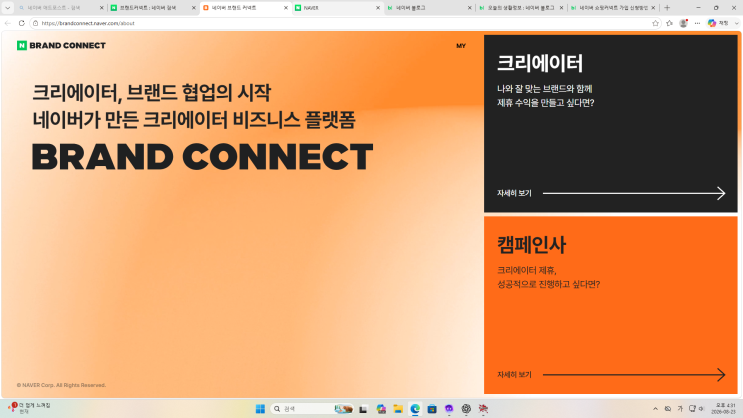Click the arrow in the 캠페인사 card
743x418 pixels.
[634, 375]
